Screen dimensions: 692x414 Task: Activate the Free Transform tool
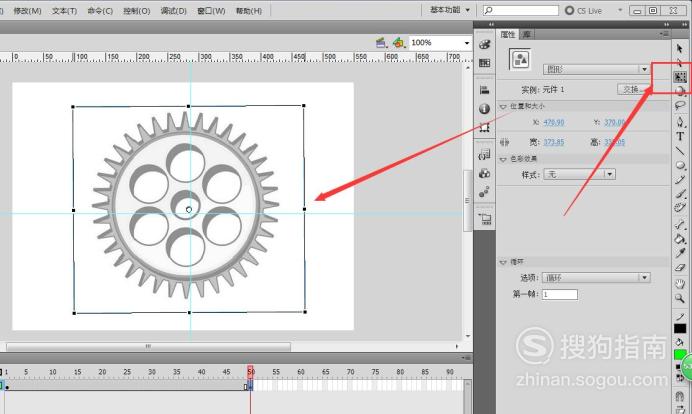pos(680,77)
